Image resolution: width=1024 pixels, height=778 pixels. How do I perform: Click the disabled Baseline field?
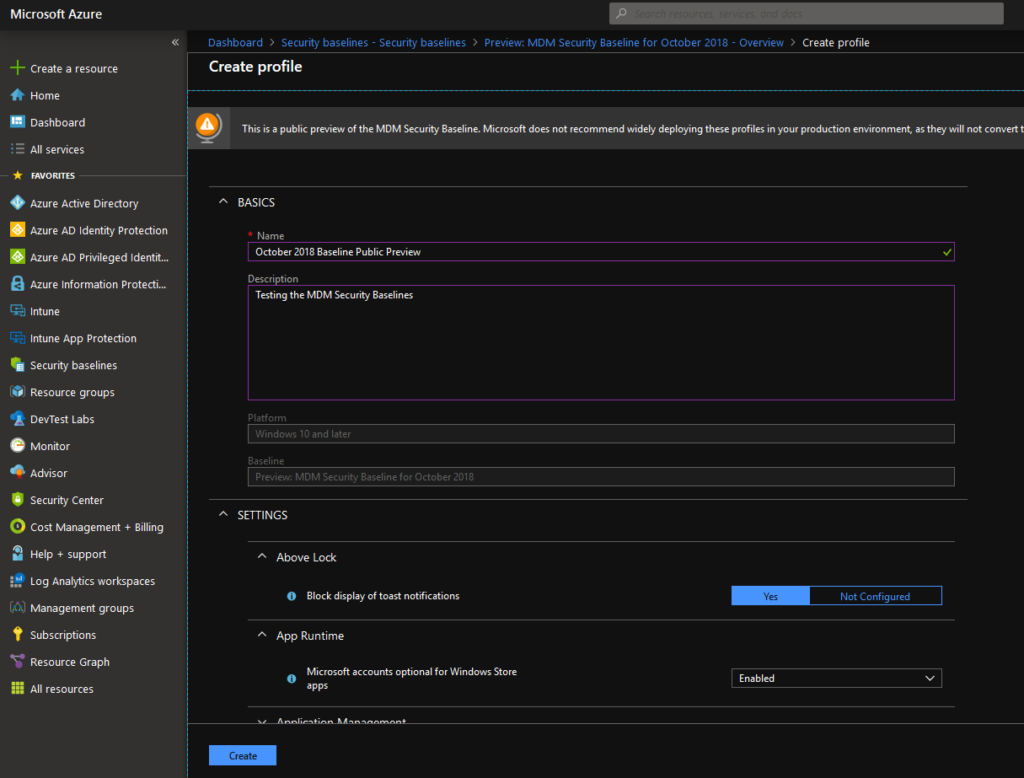601,477
